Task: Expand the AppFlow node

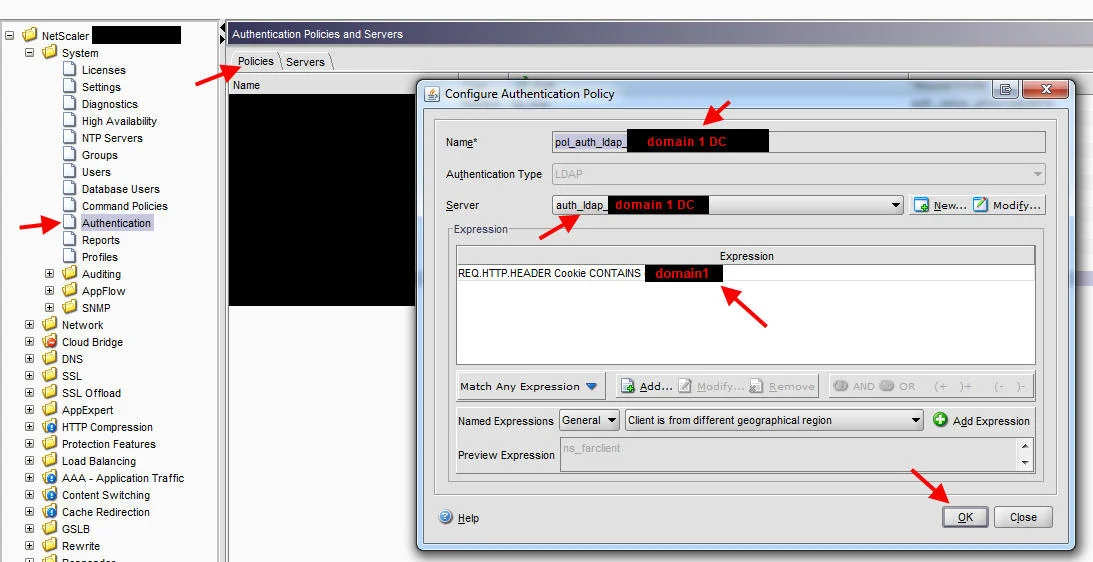Action: 49,291
